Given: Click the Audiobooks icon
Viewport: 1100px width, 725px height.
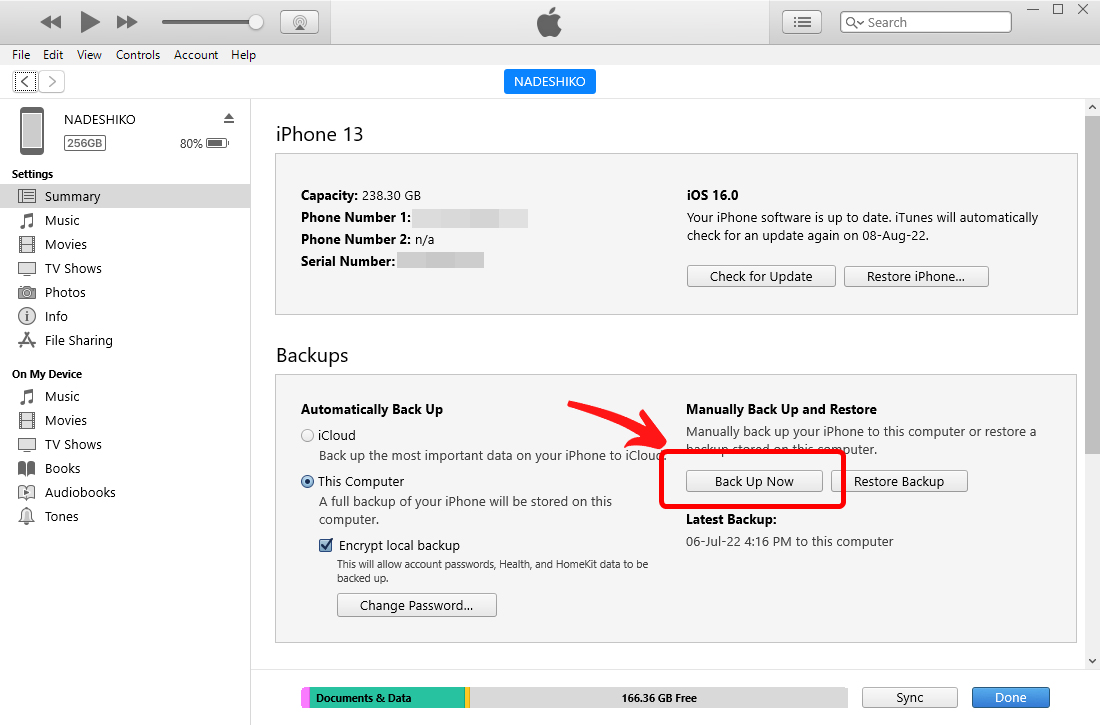Looking at the screenshot, I should click(27, 493).
